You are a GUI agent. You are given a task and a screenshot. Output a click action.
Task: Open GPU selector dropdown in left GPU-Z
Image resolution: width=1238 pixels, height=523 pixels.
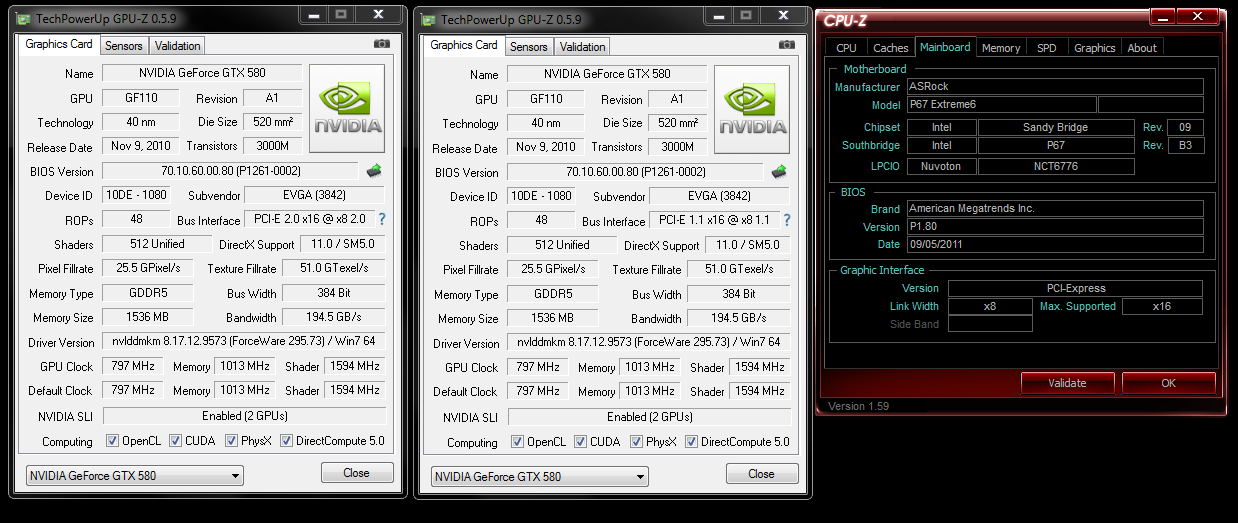(135, 476)
